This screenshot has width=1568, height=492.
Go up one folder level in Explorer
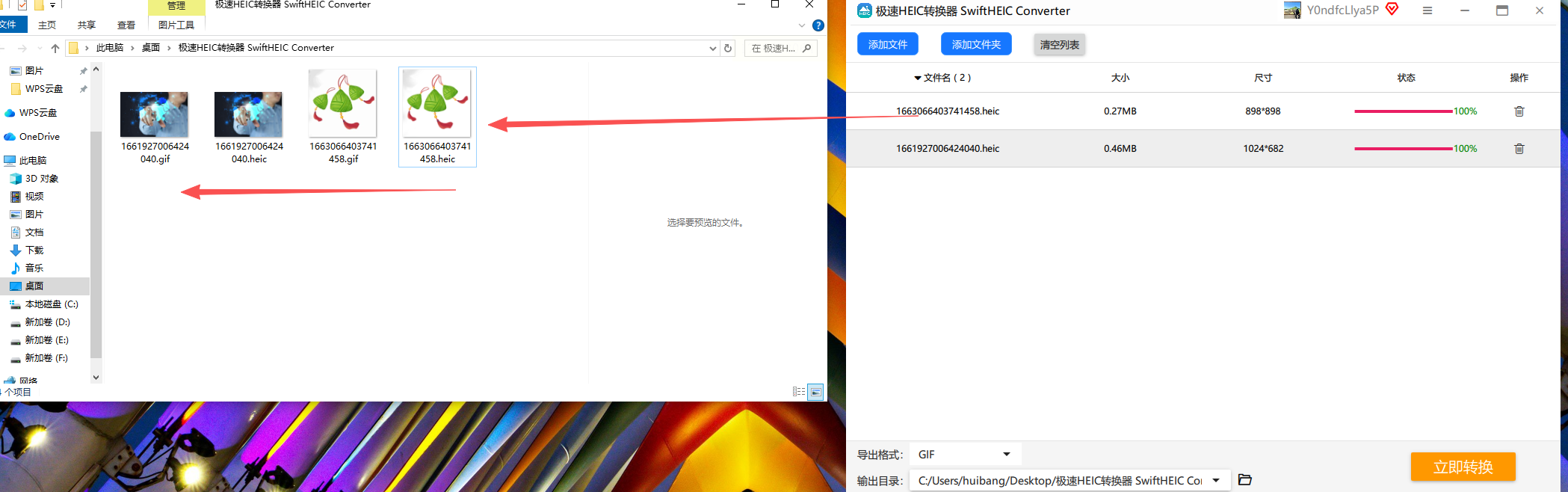(x=55, y=48)
